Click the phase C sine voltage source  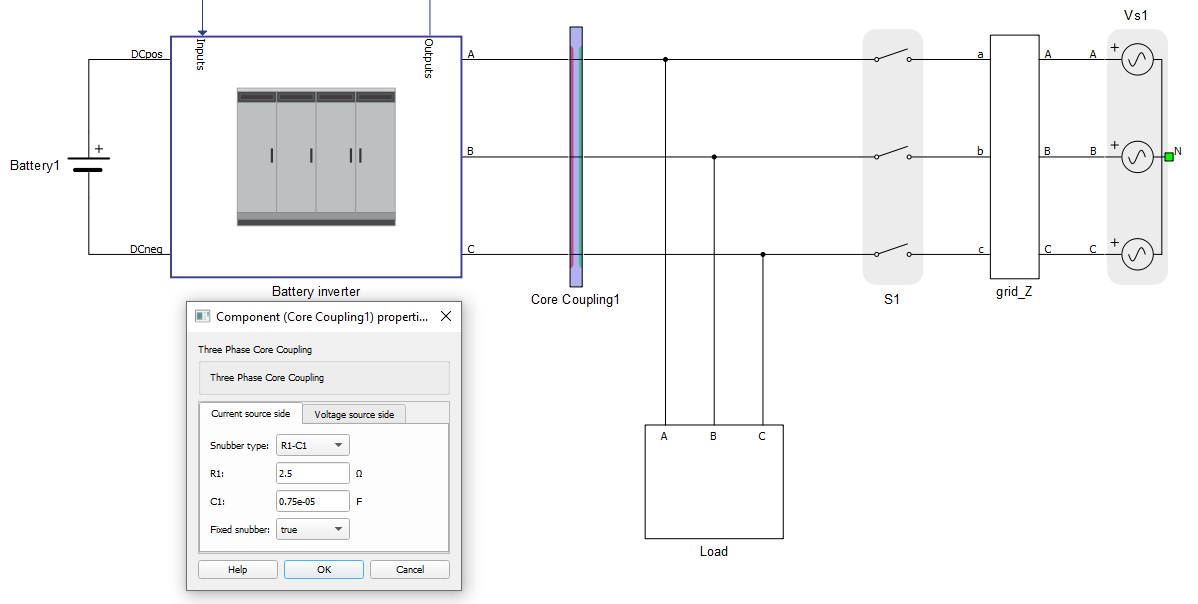coord(1136,254)
